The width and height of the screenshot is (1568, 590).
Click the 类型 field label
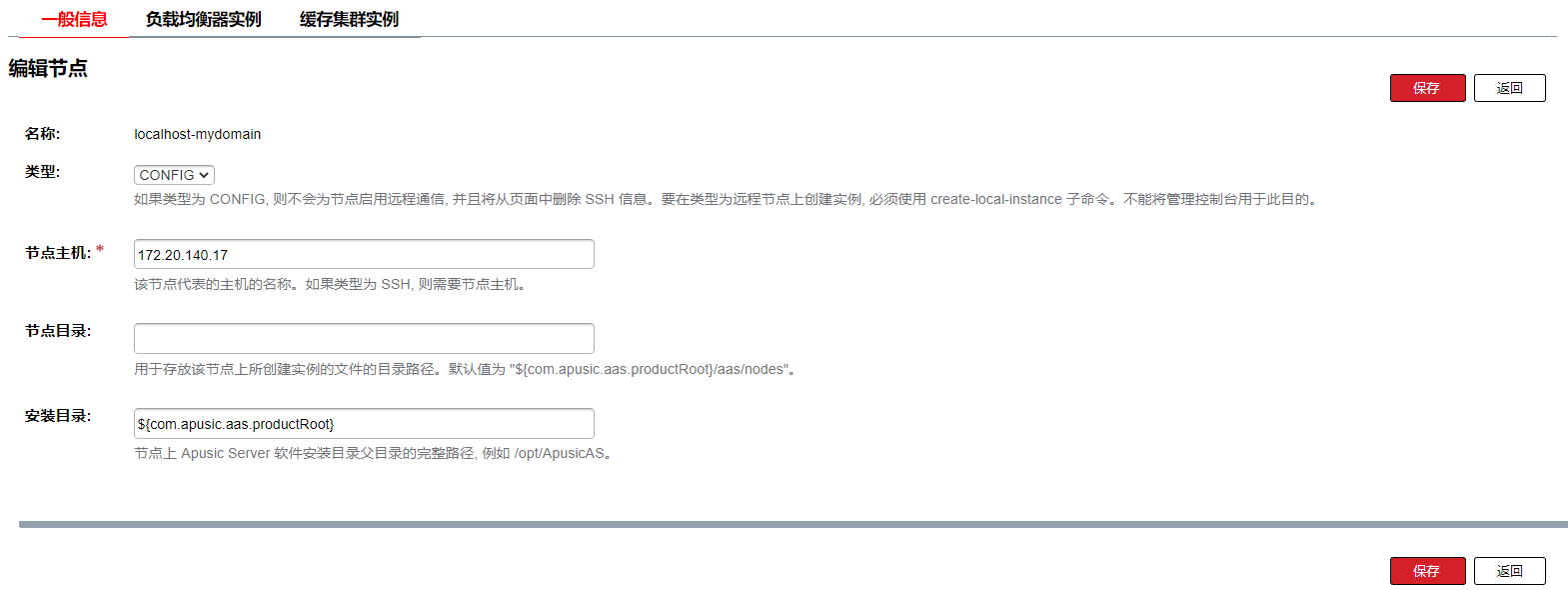[42, 172]
